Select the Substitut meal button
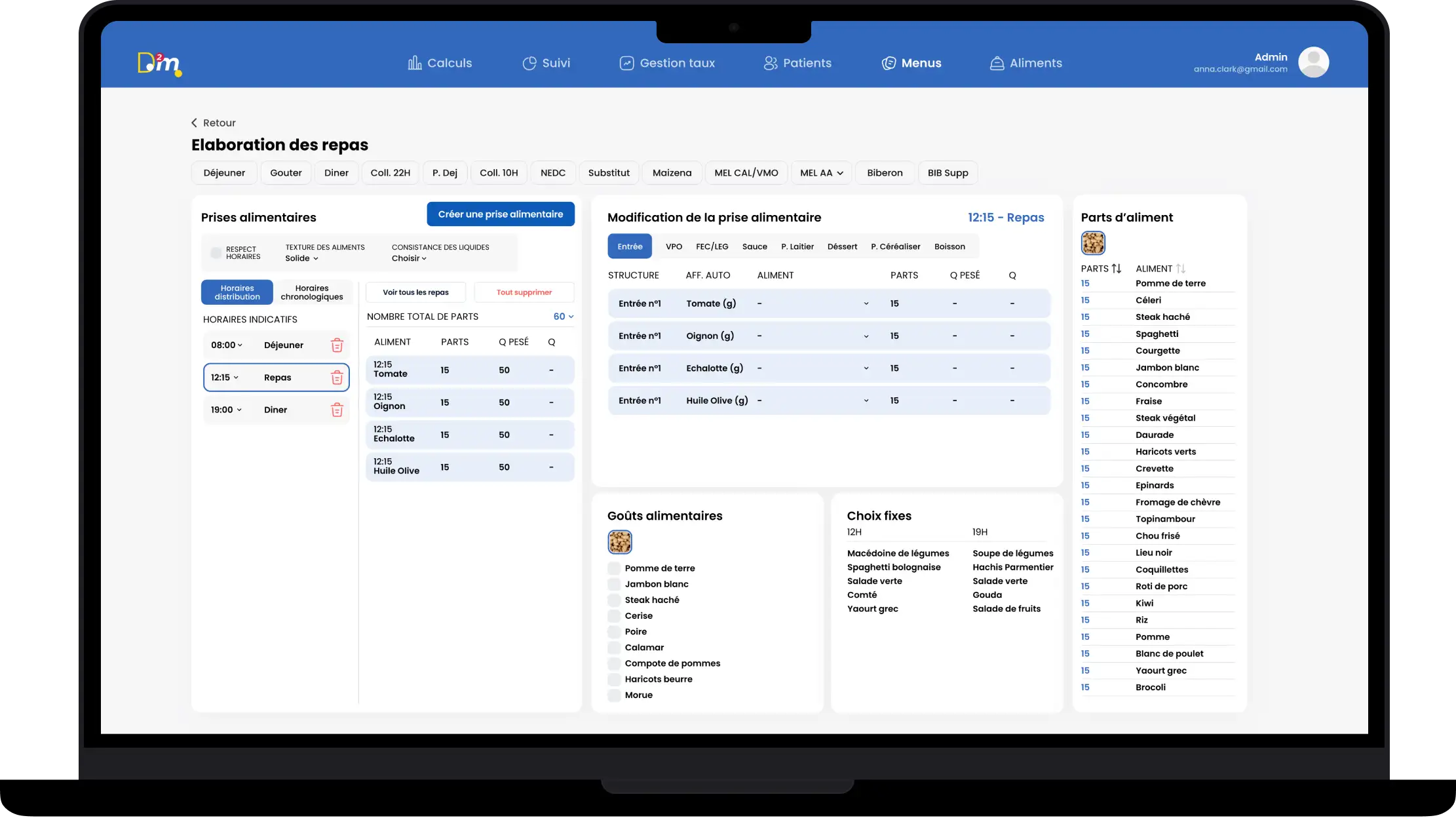 point(609,173)
